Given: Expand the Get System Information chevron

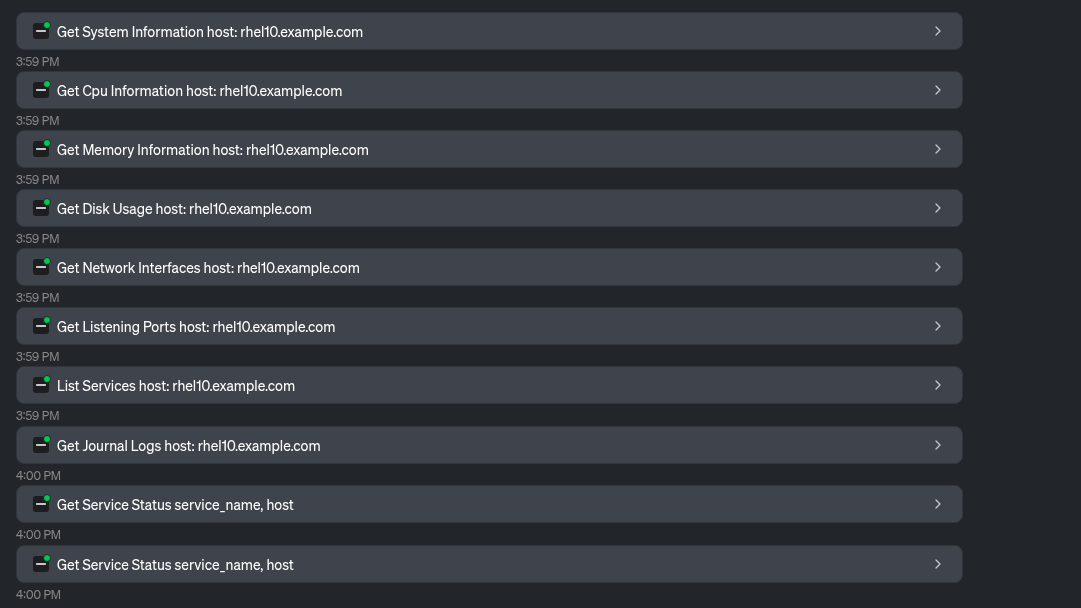Looking at the screenshot, I should click(938, 32).
